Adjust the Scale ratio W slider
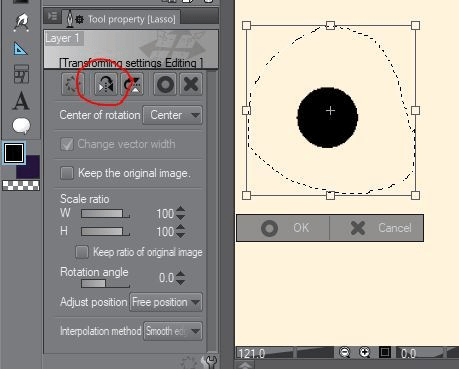Image resolution: width=459 pixels, height=369 pixels. coord(105,214)
